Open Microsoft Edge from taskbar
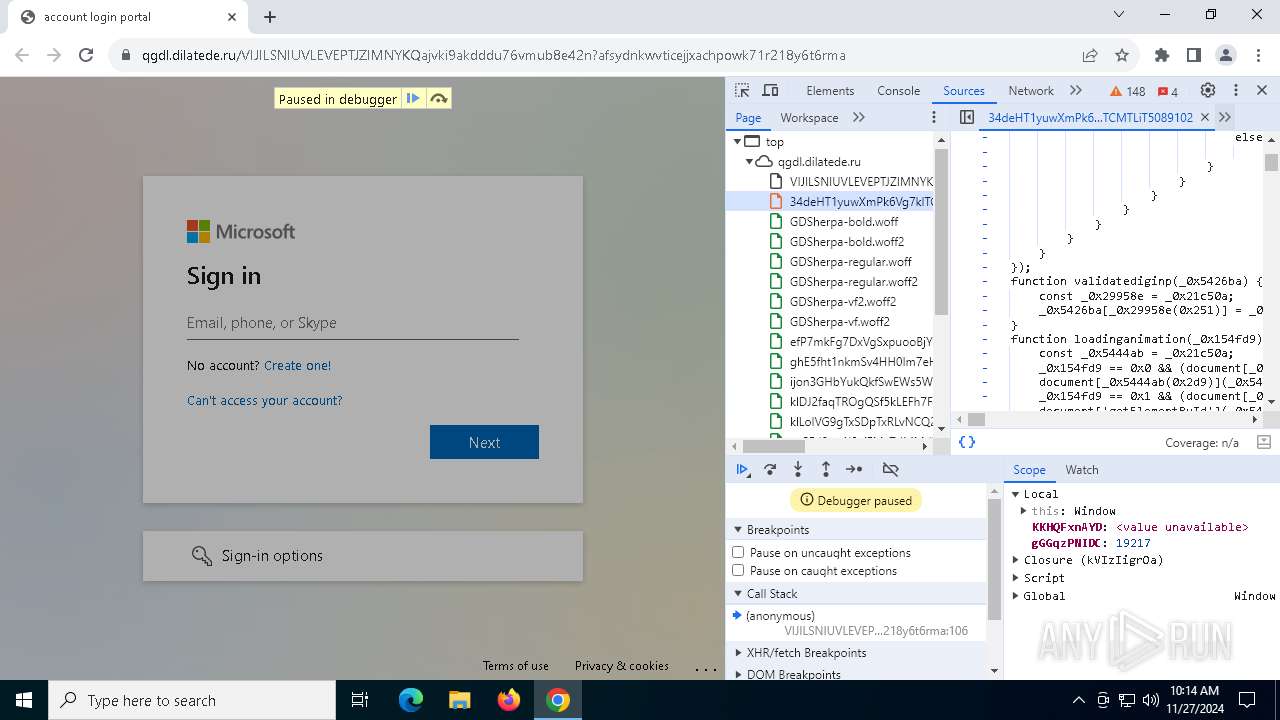1280x720 pixels. 411,700
